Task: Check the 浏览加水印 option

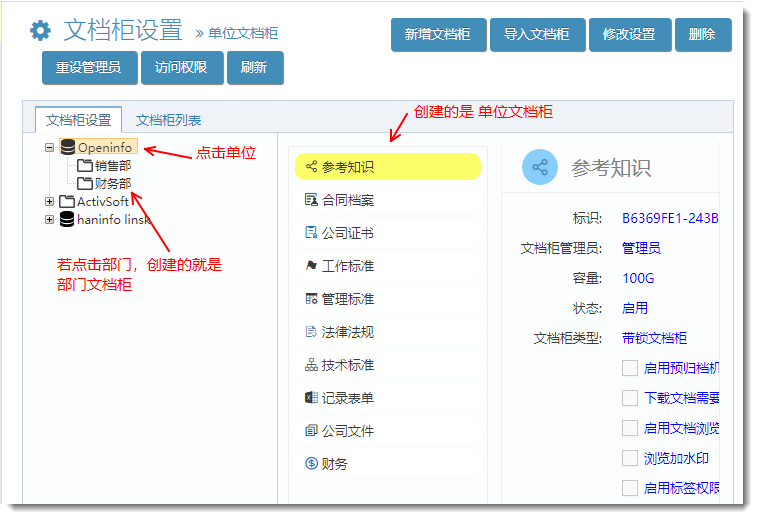Action: pyautogui.click(x=630, y=458)
